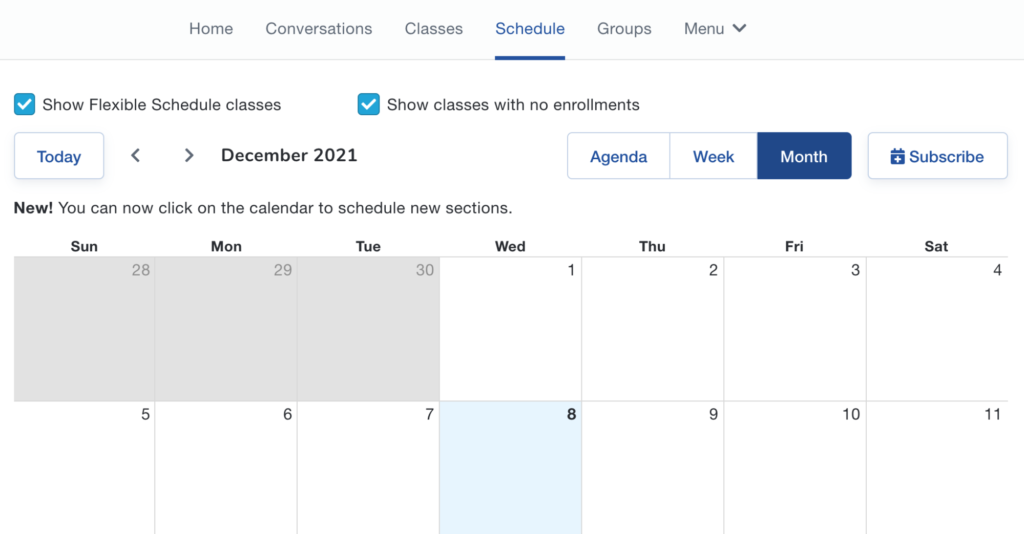Select the November 29 calendar cell
The image size is (1024, 534).
point(226,330)
